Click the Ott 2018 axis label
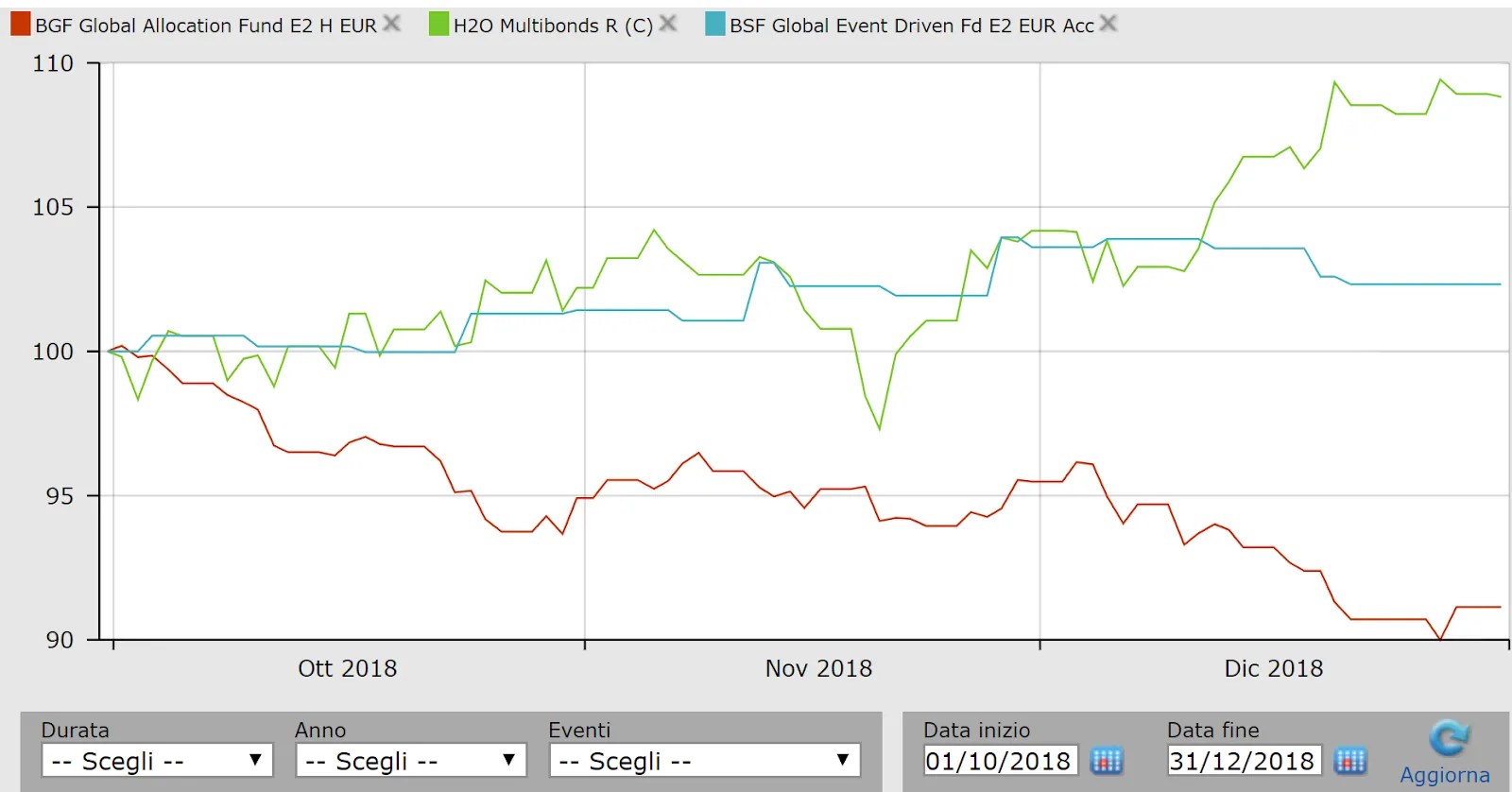Image resolution: width=1512 pixels, height=792 pixels. 348,668
